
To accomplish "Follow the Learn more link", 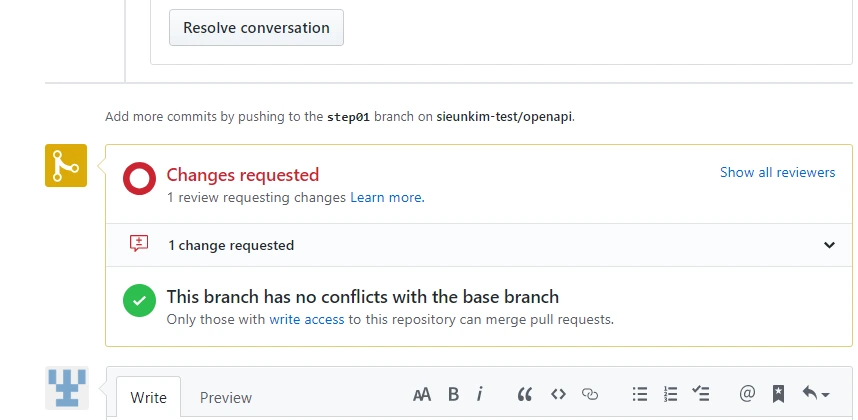I will pos(387,198).
